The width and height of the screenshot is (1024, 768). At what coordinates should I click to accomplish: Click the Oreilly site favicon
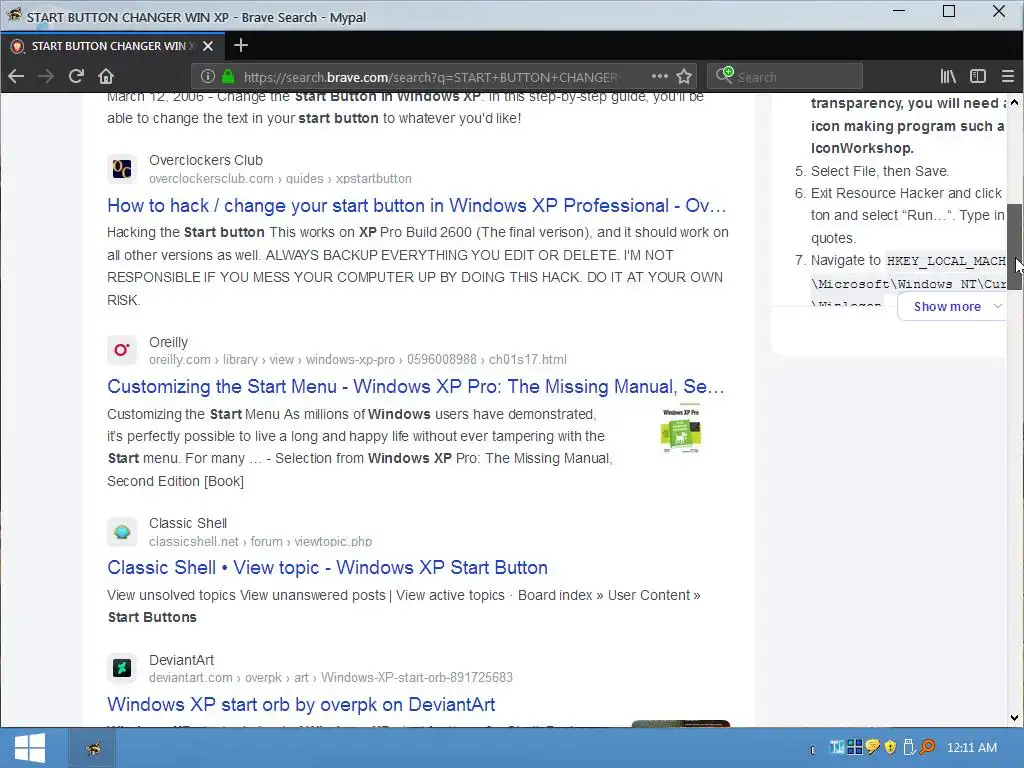click(x=122, y=350)
